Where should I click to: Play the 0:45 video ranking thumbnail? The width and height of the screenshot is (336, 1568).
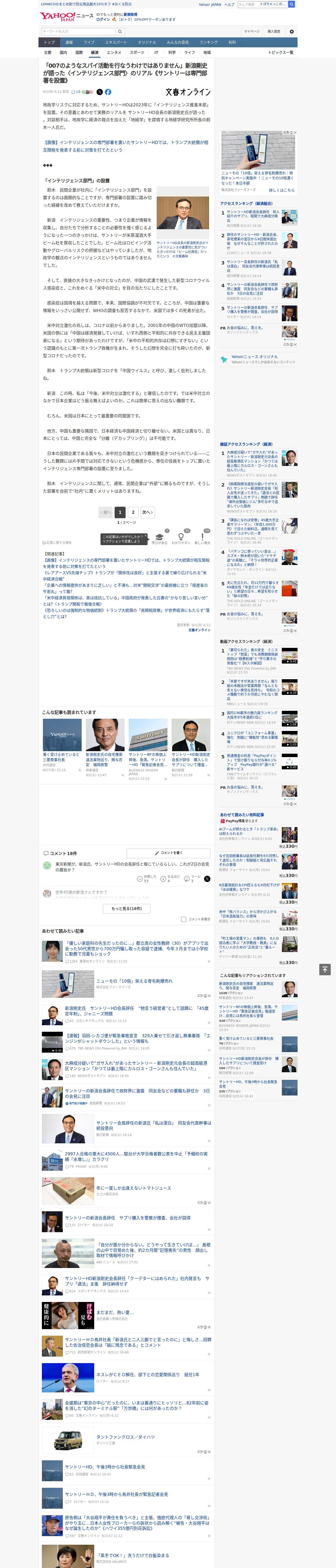tap(289, 762)
